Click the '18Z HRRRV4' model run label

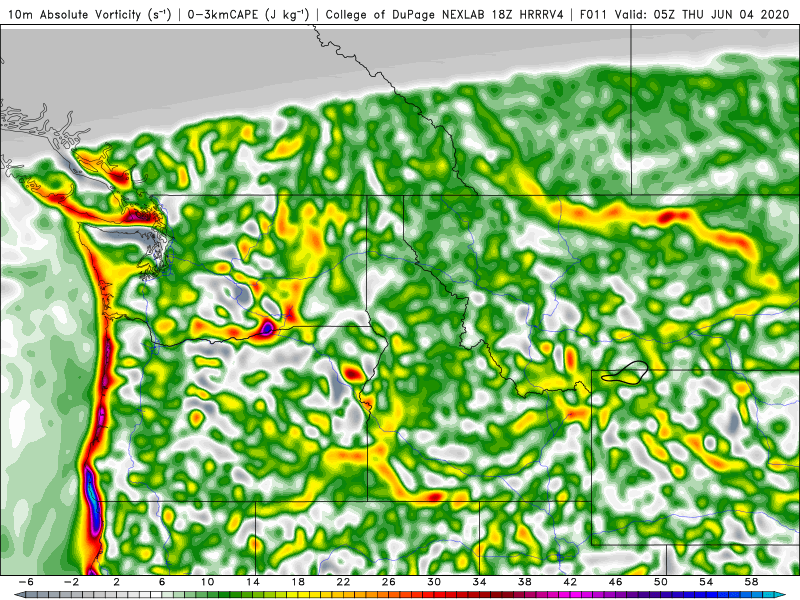[x=527, y=15]
